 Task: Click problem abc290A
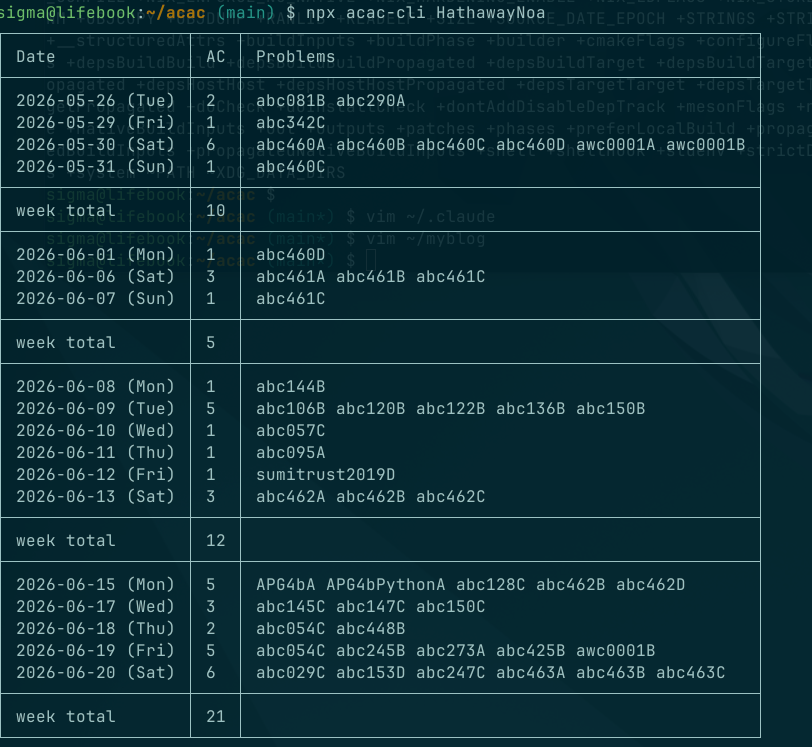tap(371, 100)
